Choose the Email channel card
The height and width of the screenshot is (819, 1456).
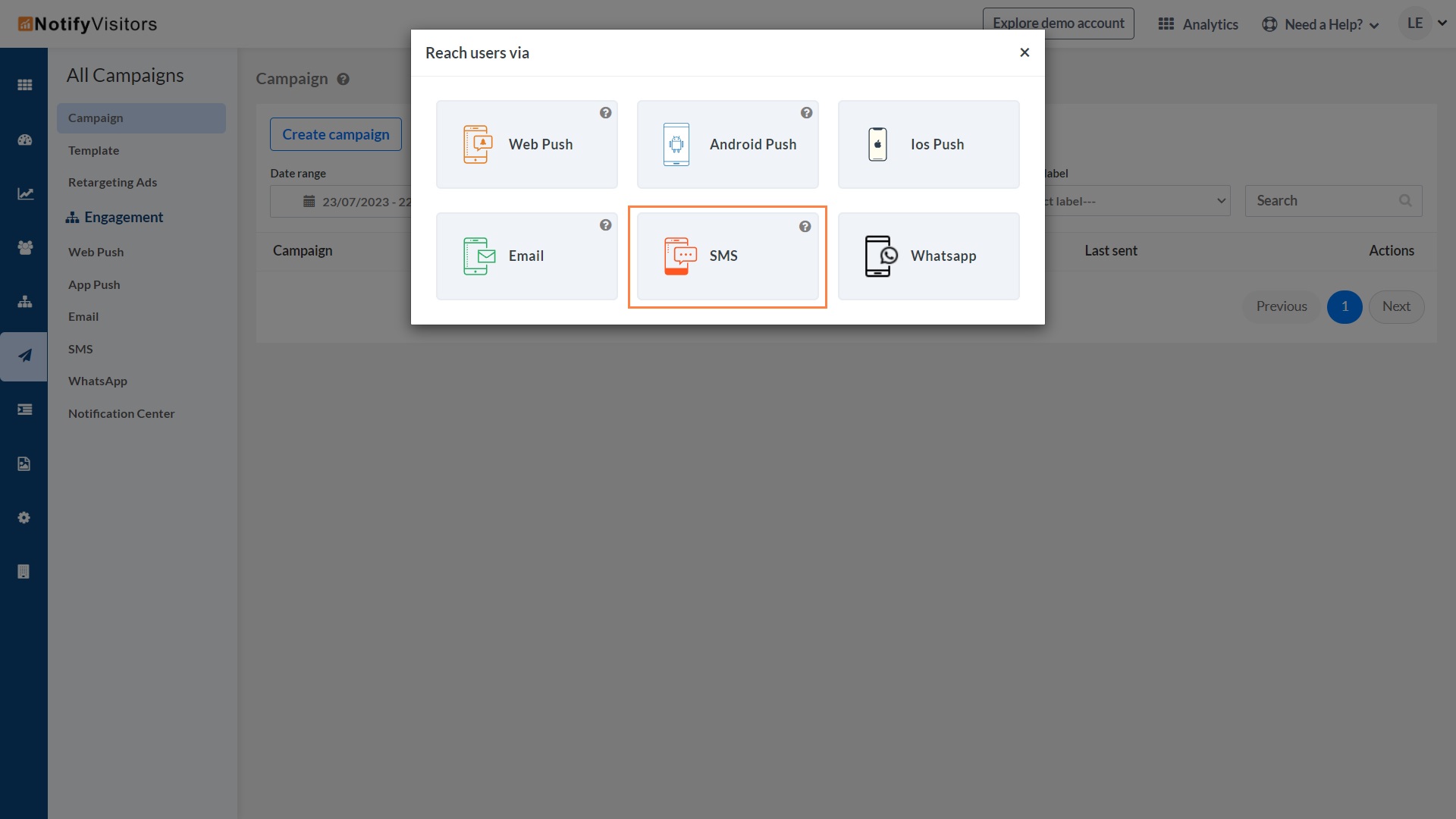526,256
